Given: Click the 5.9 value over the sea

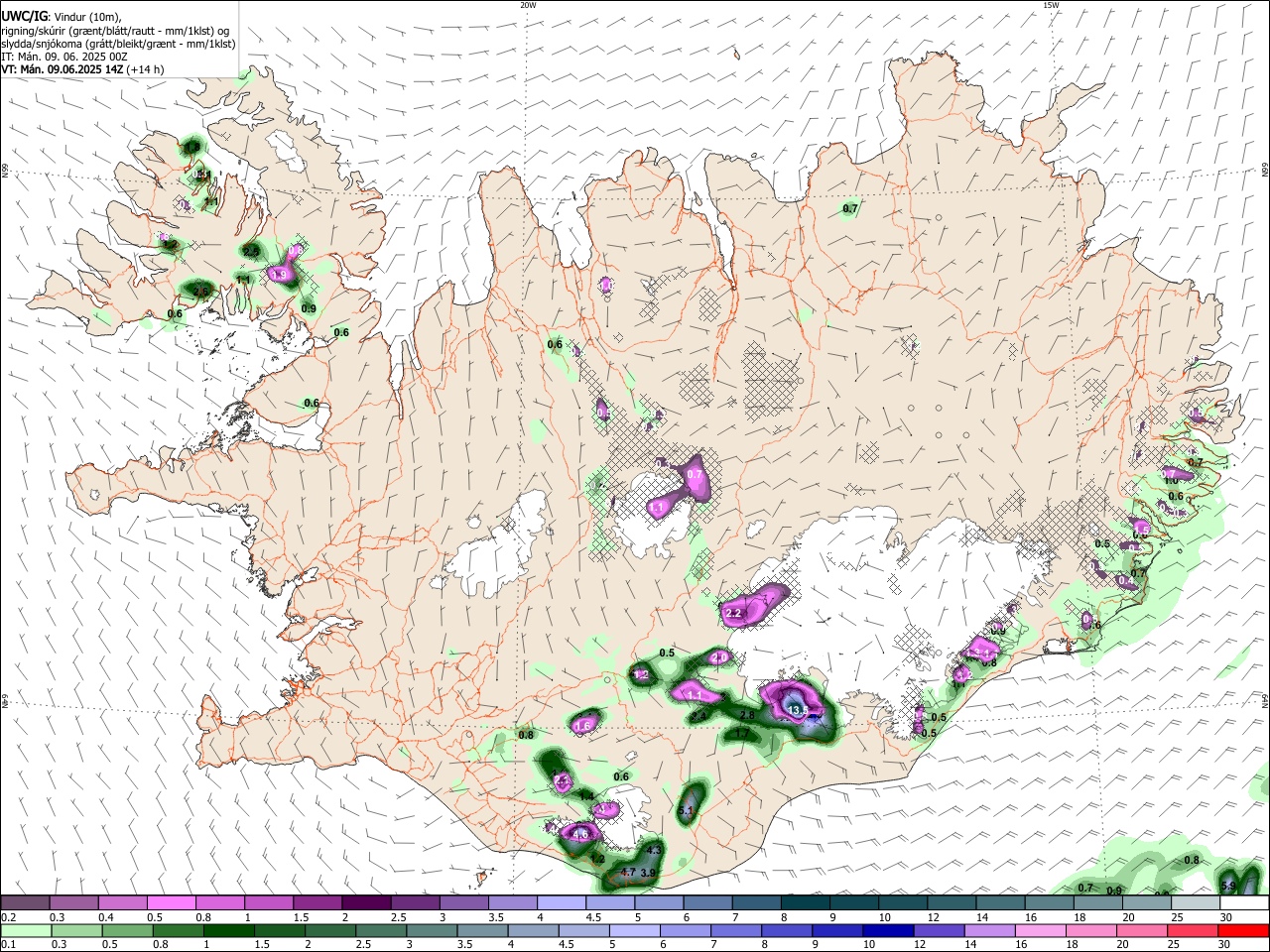Looking at the screenshot, I should pos(1227,886).
